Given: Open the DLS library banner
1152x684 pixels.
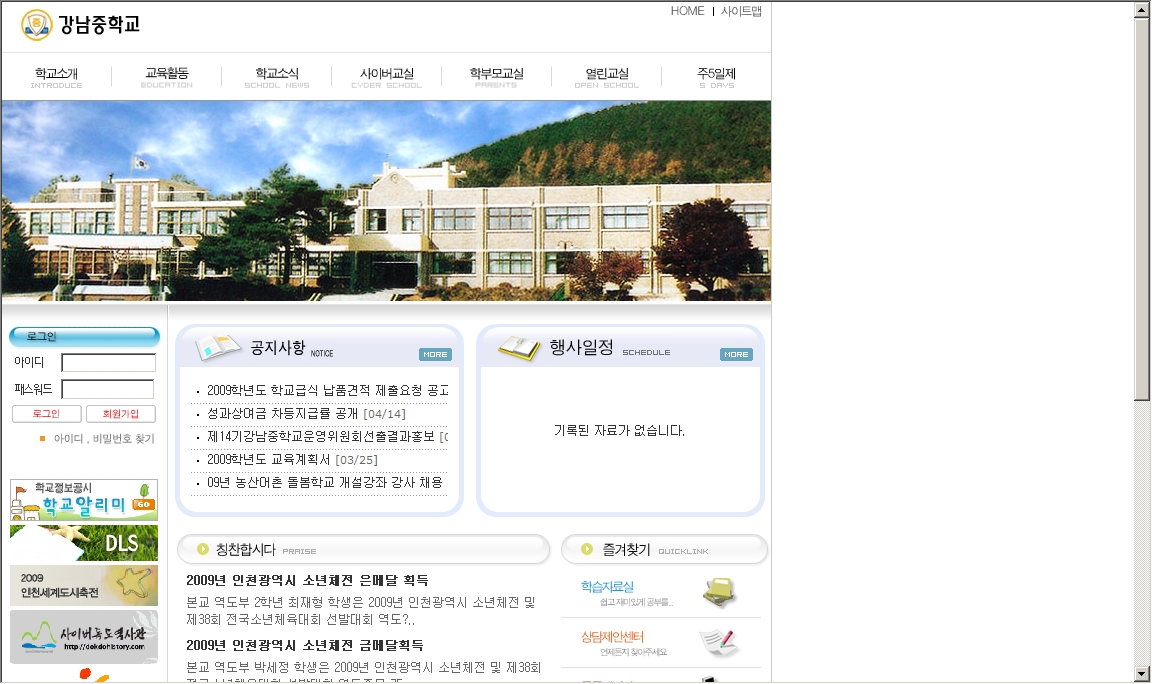Looking at the screenshot, I should pos(84,543).
